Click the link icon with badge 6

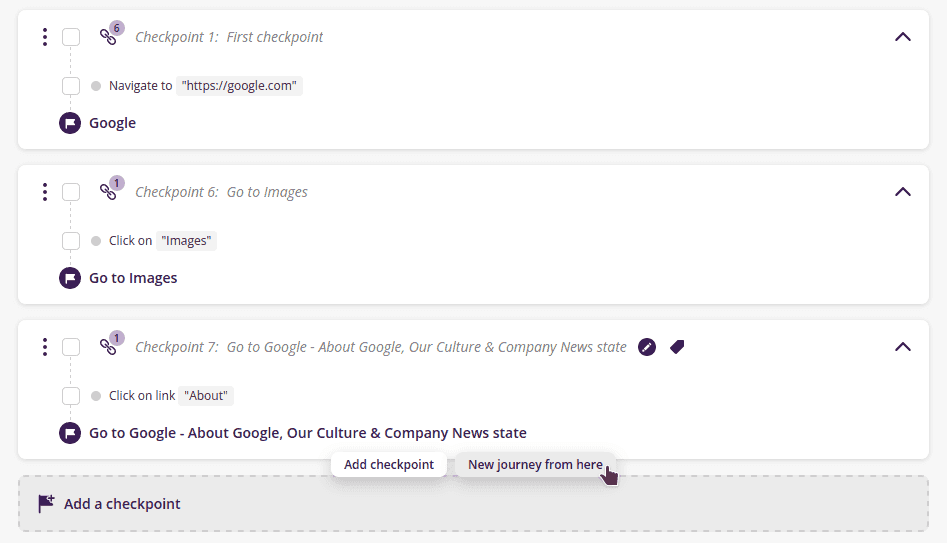pyautogui.click(x=108, y=37)
